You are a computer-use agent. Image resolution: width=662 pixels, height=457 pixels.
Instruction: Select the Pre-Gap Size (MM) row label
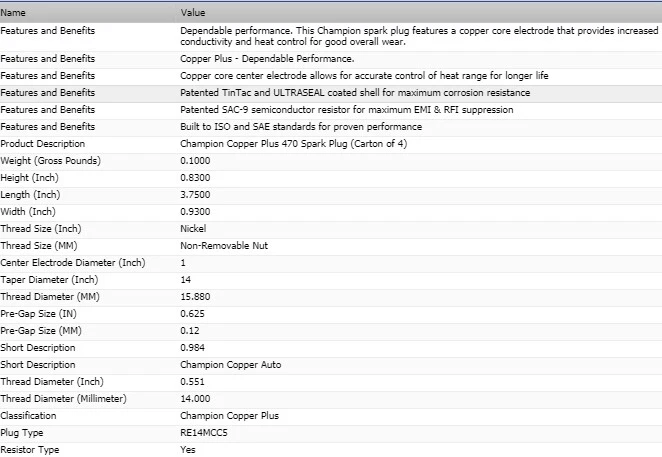click(43, 331)
